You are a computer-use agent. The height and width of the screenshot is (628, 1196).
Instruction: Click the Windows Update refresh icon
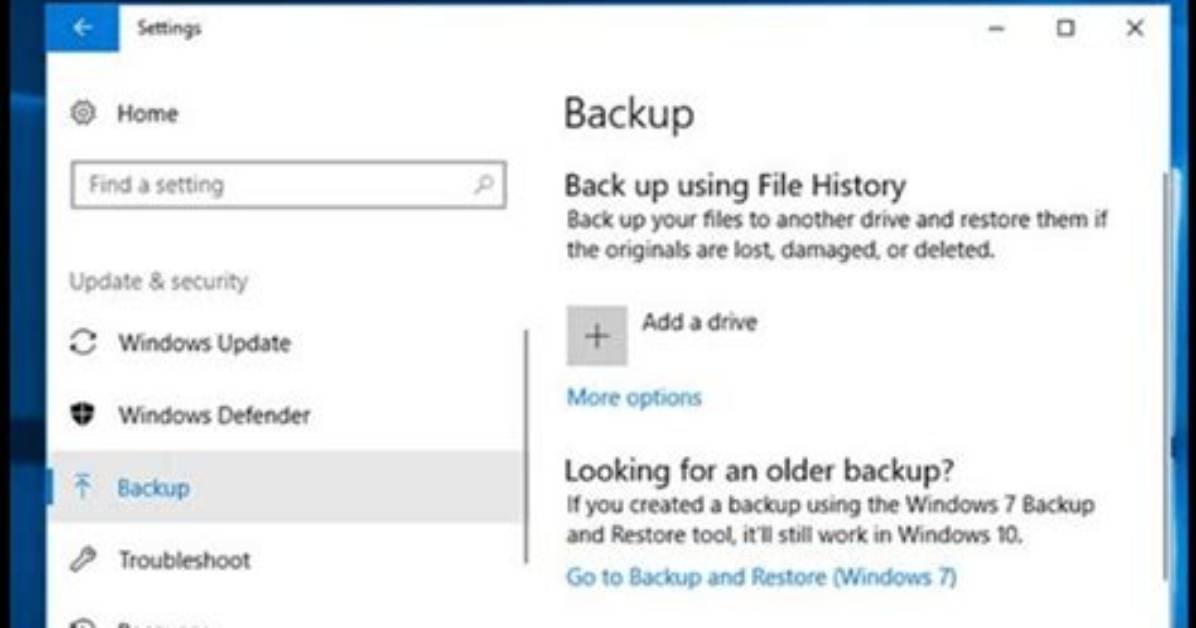pos(83,342)
